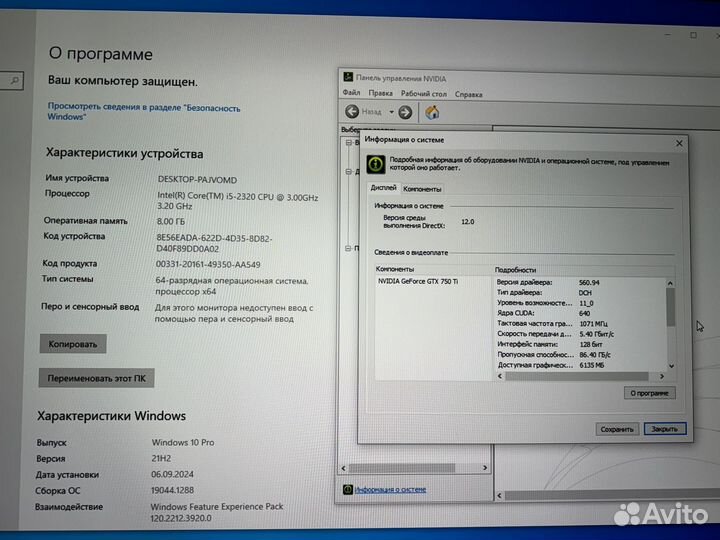
Task: Open the Рабочий стол menu
Action: (x=423, y=94)
